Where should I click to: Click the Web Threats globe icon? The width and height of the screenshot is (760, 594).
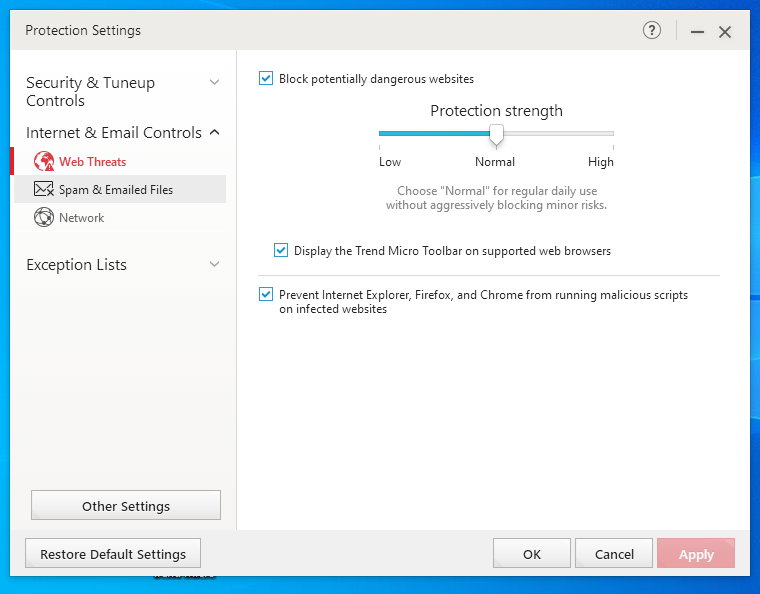[44, 161]
